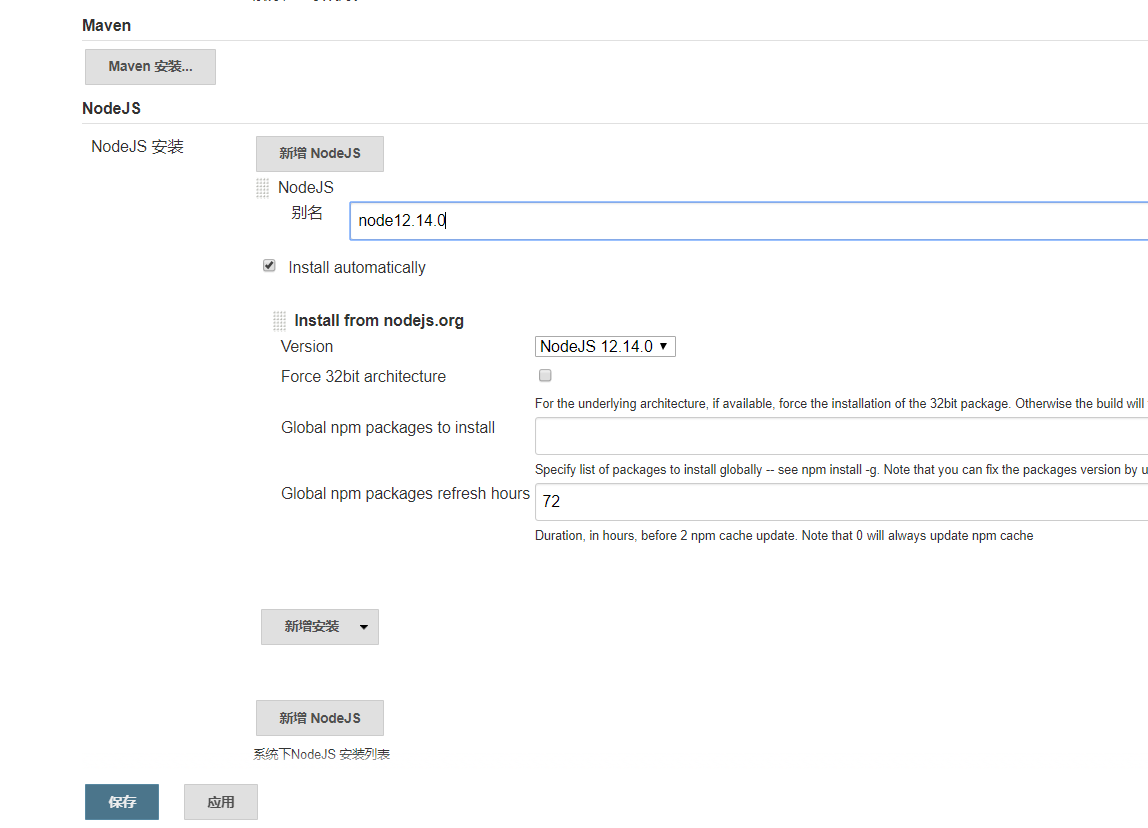Click the npm packages refresh hours field
1148x828 pixels.
(841, 501)
